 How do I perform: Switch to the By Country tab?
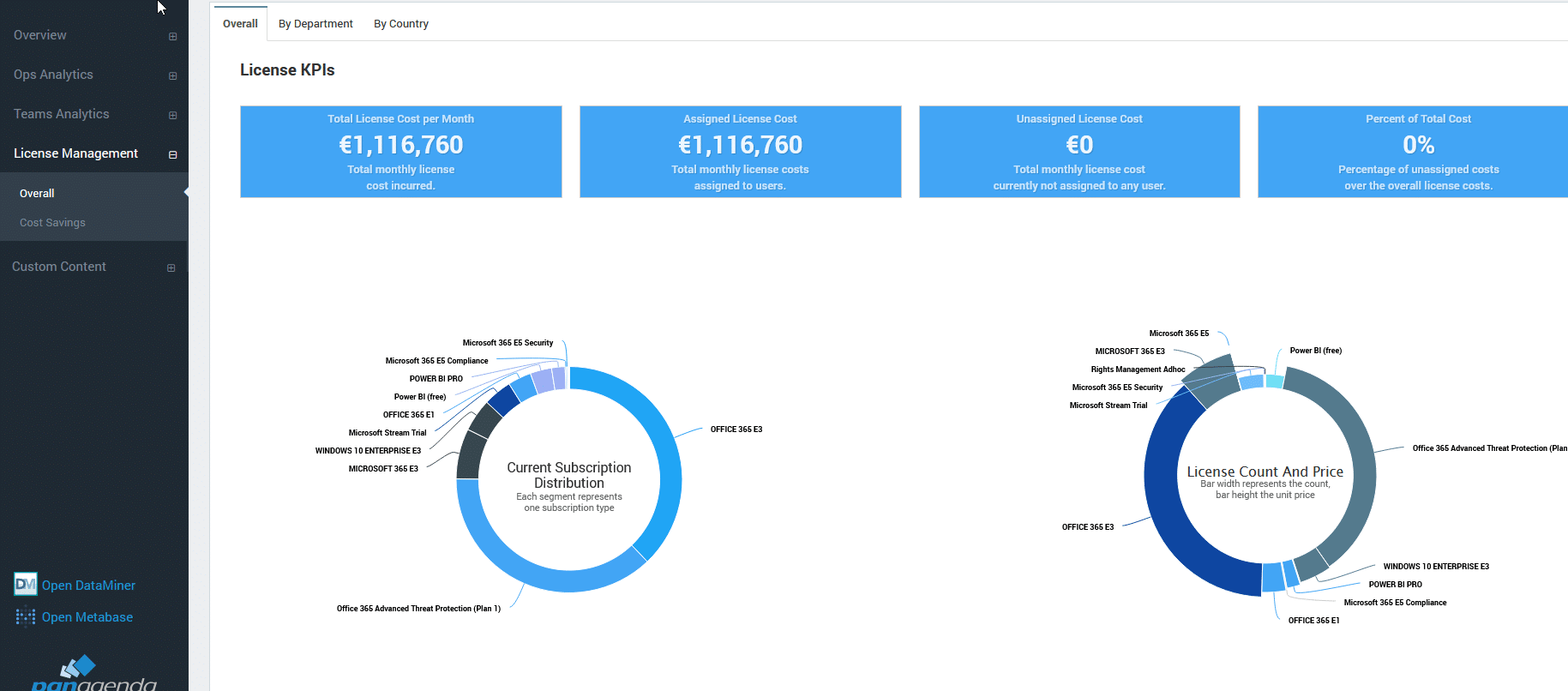[x=400, y=24]
